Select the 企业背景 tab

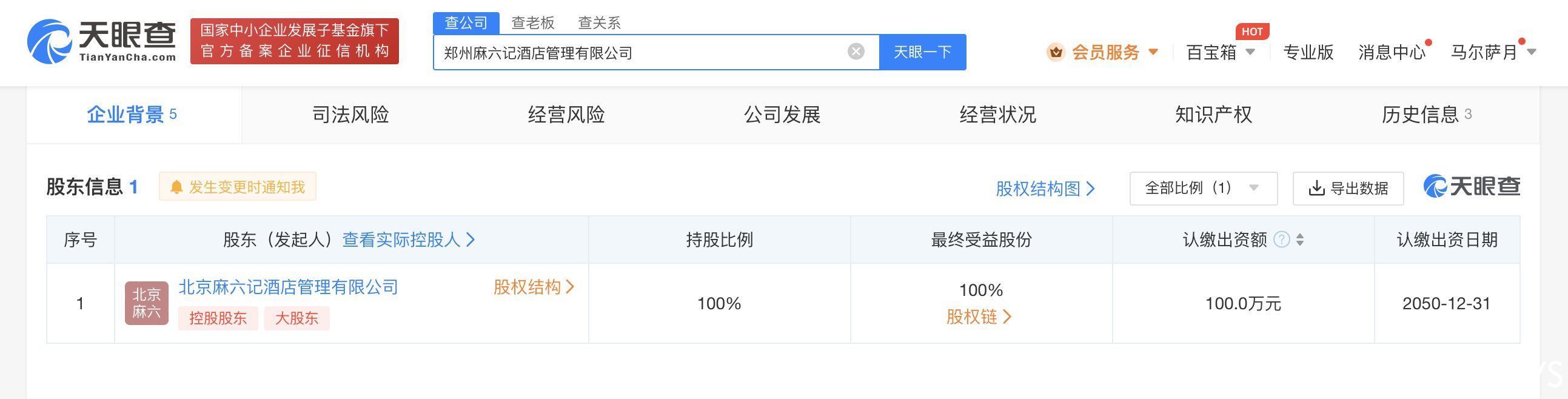[x=133, y=115]
